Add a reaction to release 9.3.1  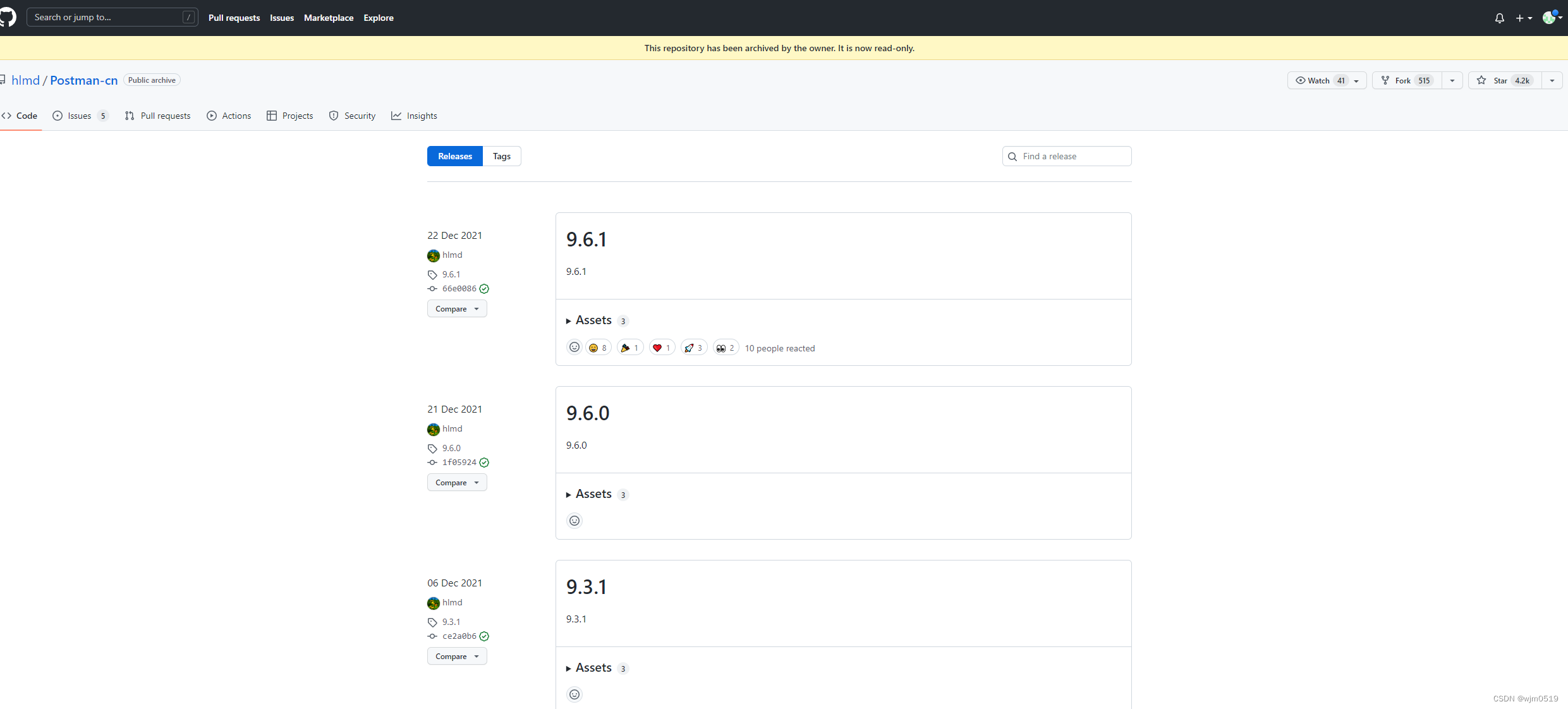click(574, 694)
